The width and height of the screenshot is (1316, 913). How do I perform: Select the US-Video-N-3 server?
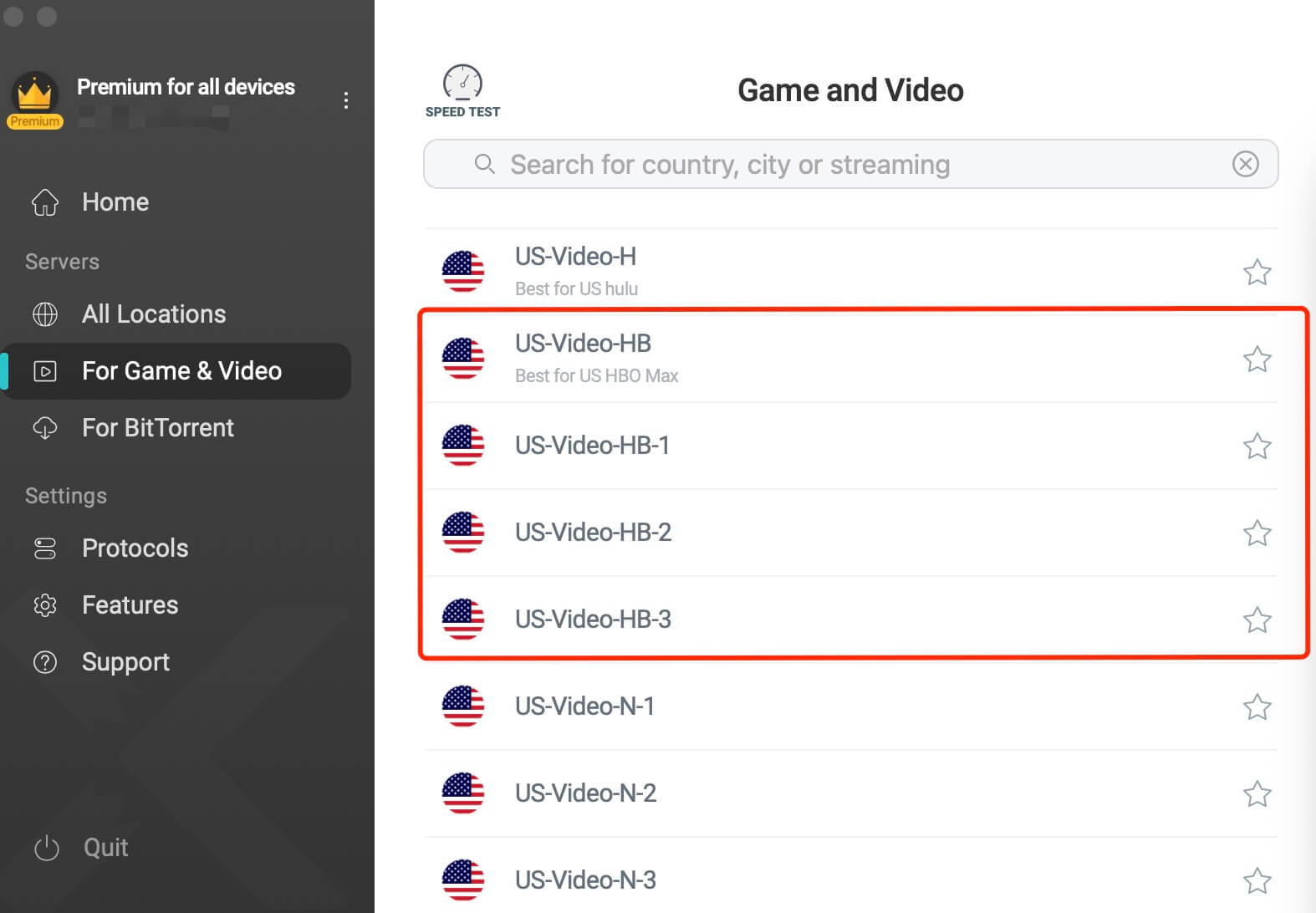pyautogui.click(x=851, y=875)
